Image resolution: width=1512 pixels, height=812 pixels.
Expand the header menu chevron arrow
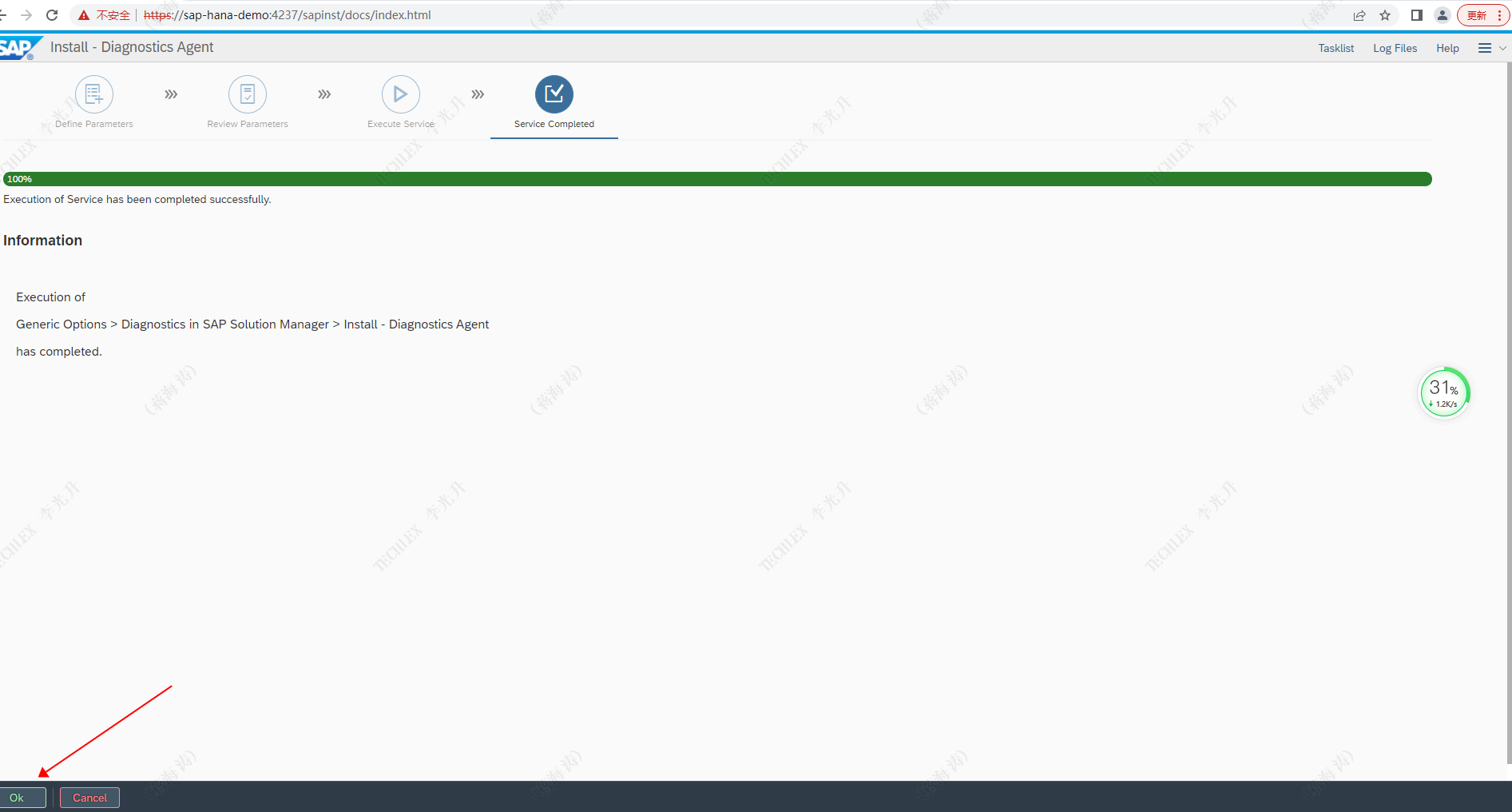coord(1502,48)
